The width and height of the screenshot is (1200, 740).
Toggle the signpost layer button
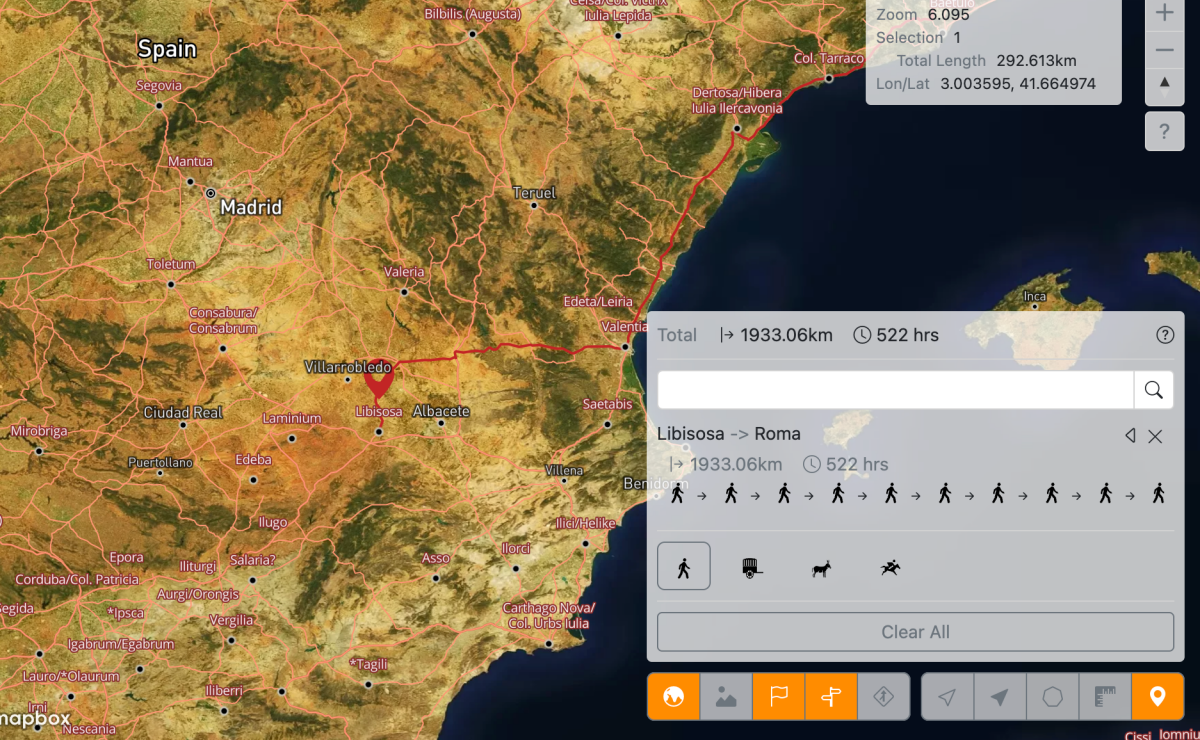point(831,697)
